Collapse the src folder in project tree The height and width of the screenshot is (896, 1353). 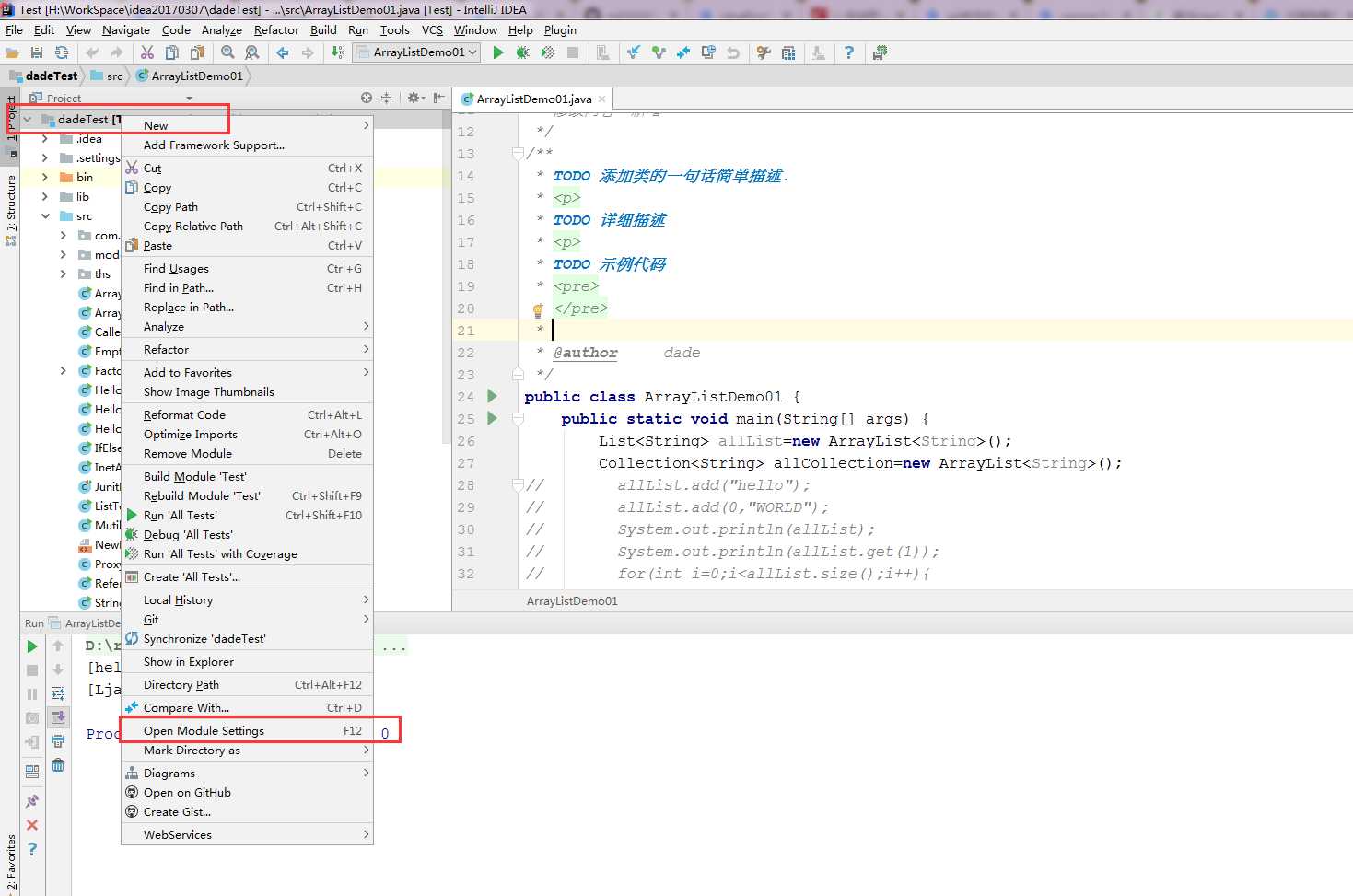point(45,215)
